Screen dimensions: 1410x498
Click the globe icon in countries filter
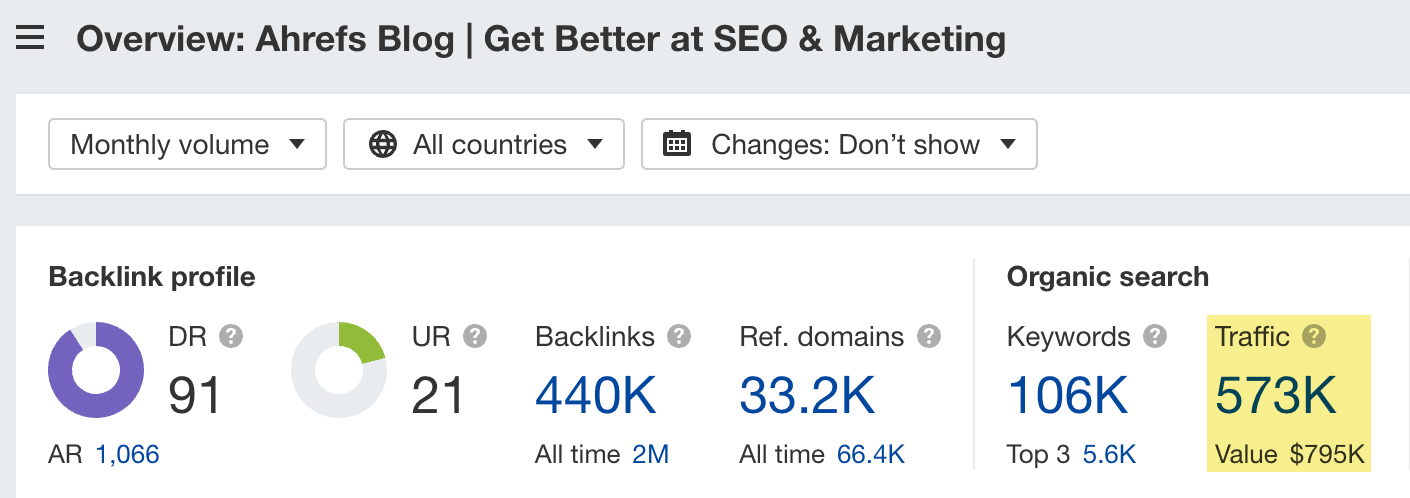tap(383, 144)
